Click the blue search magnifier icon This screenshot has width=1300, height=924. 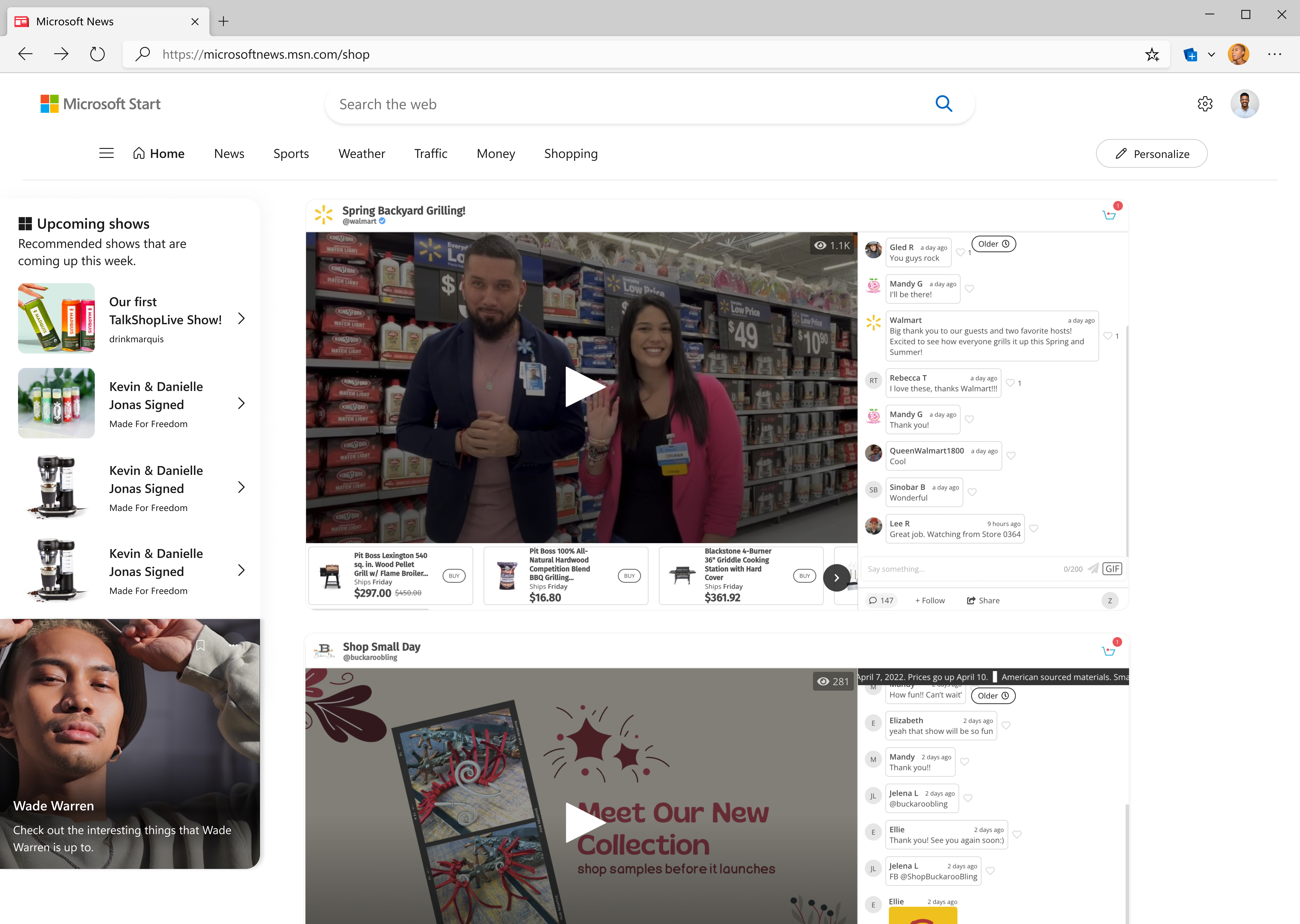click(944, 104)
